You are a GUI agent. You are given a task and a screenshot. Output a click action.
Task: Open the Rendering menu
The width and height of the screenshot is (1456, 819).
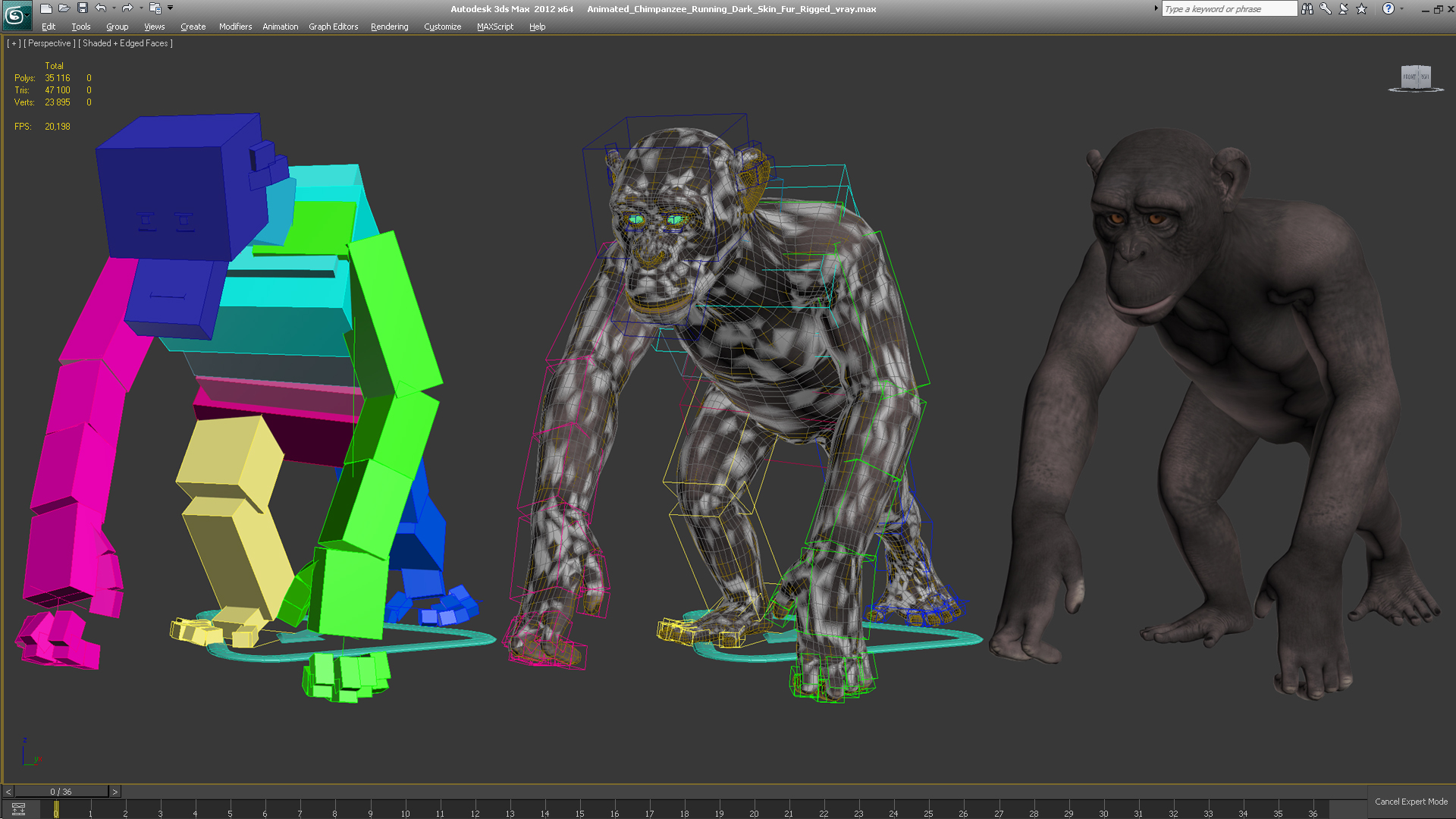390,27
